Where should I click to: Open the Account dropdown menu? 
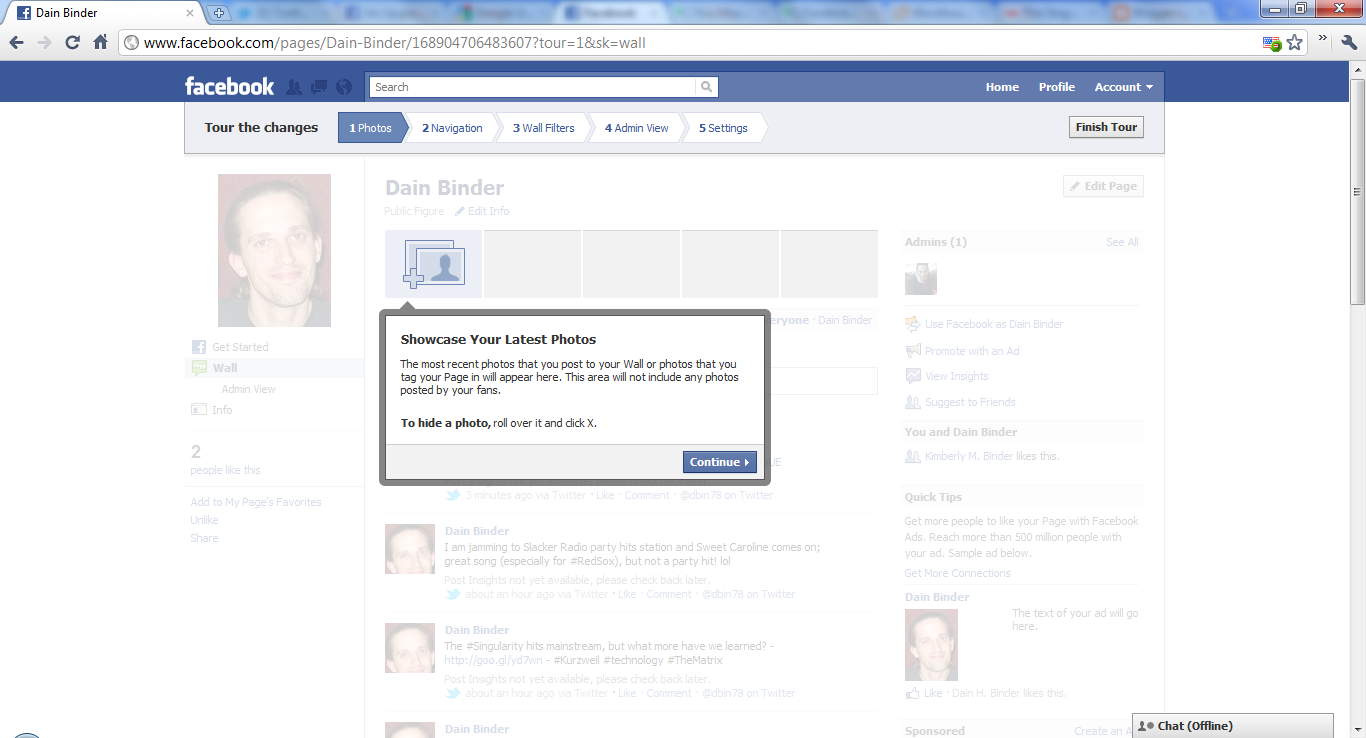[1123, 87]
